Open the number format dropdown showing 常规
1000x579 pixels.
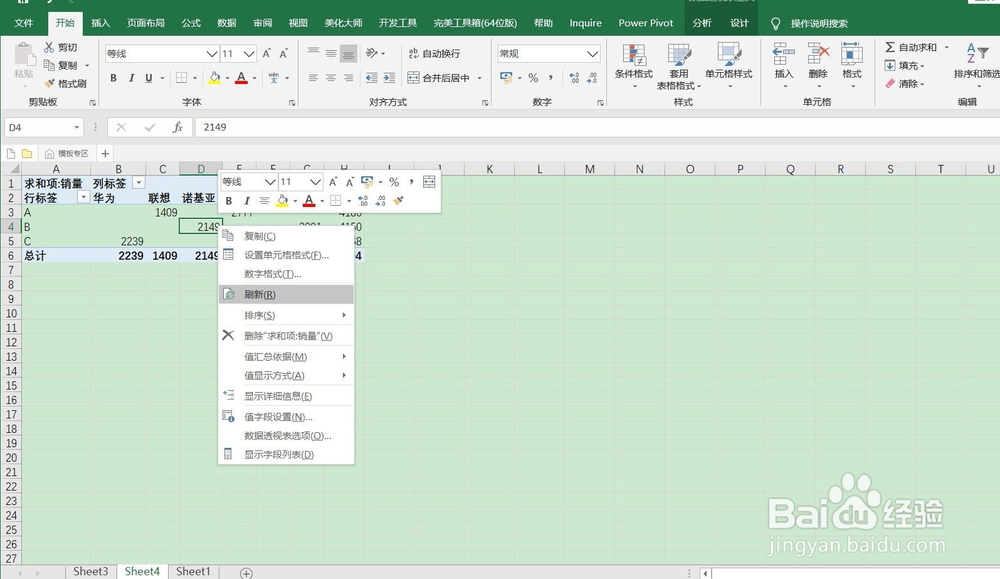pyautogui.click(x=593, y=51)
